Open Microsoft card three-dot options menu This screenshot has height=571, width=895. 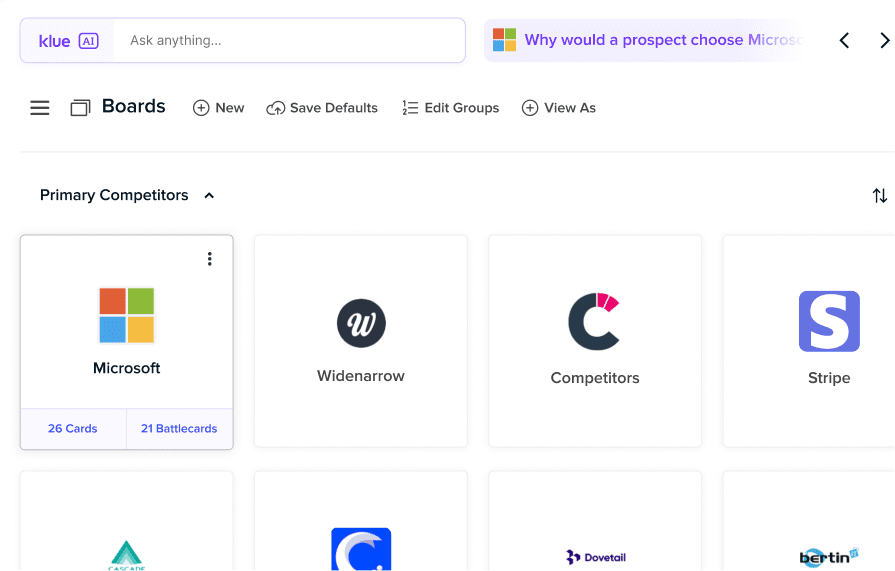click(x=209, y=259)
